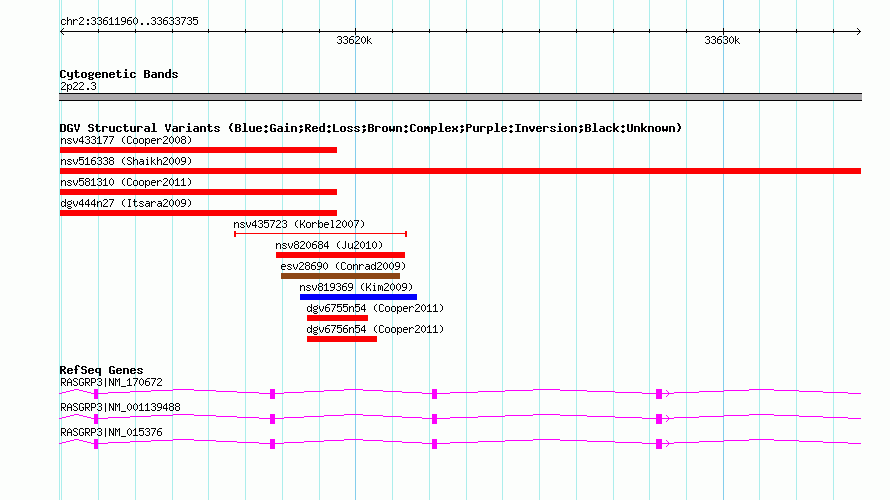Click third exon of RASGRP3 NM_015376
The height and width of the screenshot is (500, 890).
[x=434, y=444]
